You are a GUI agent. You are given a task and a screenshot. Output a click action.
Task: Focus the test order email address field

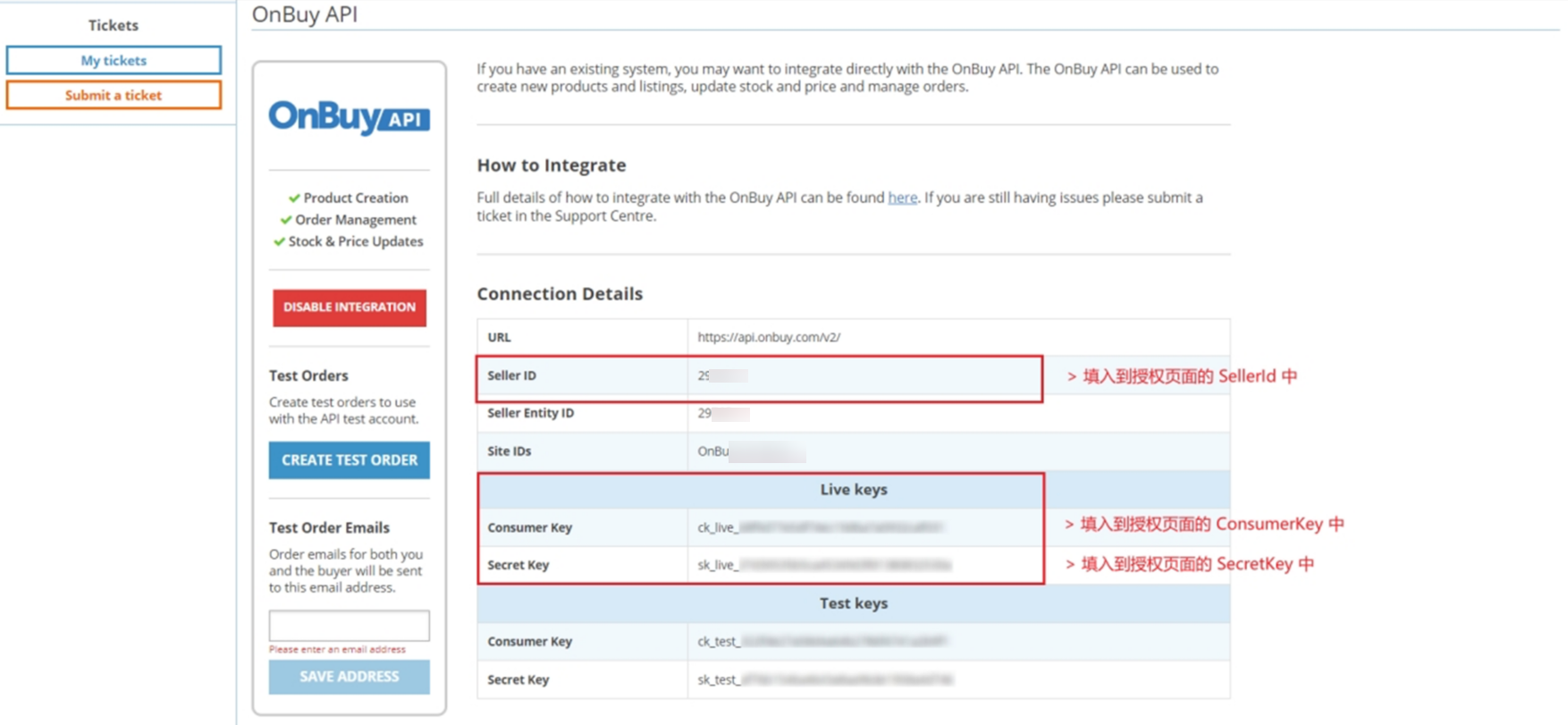(350, 626)
